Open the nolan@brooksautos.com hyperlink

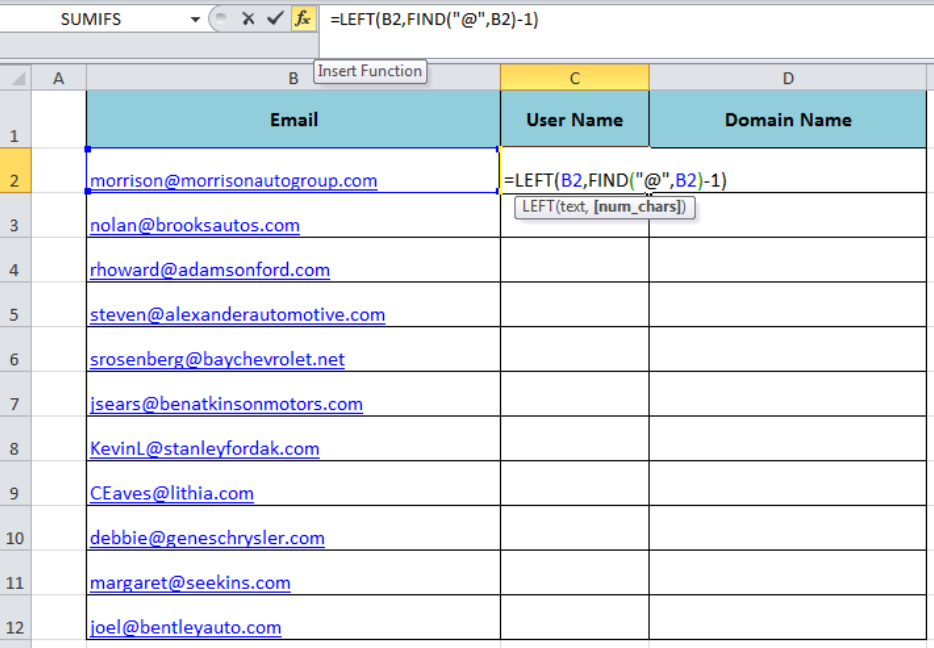195,226
